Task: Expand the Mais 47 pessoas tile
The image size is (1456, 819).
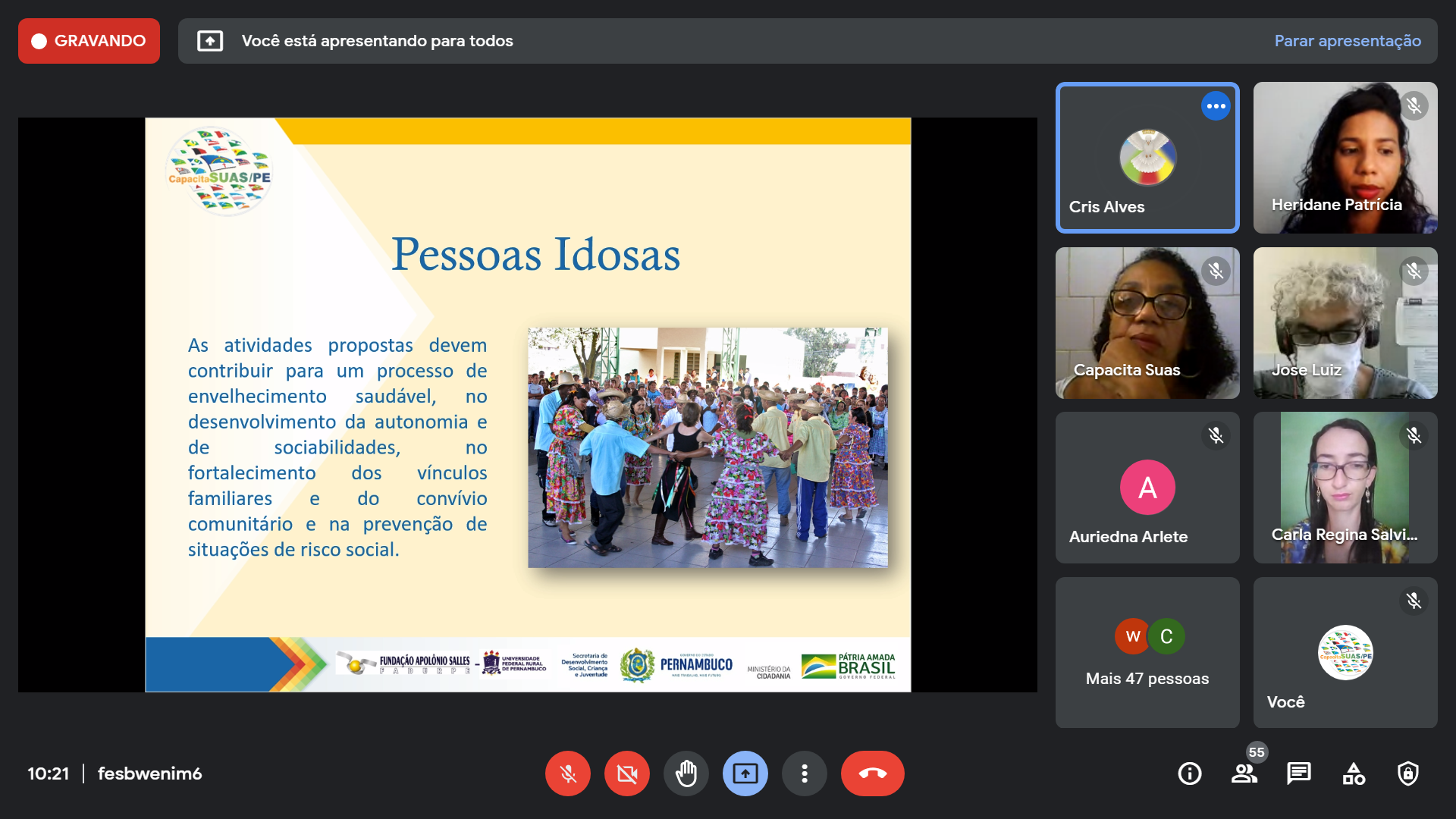Action: click(x=1147, y=653)
